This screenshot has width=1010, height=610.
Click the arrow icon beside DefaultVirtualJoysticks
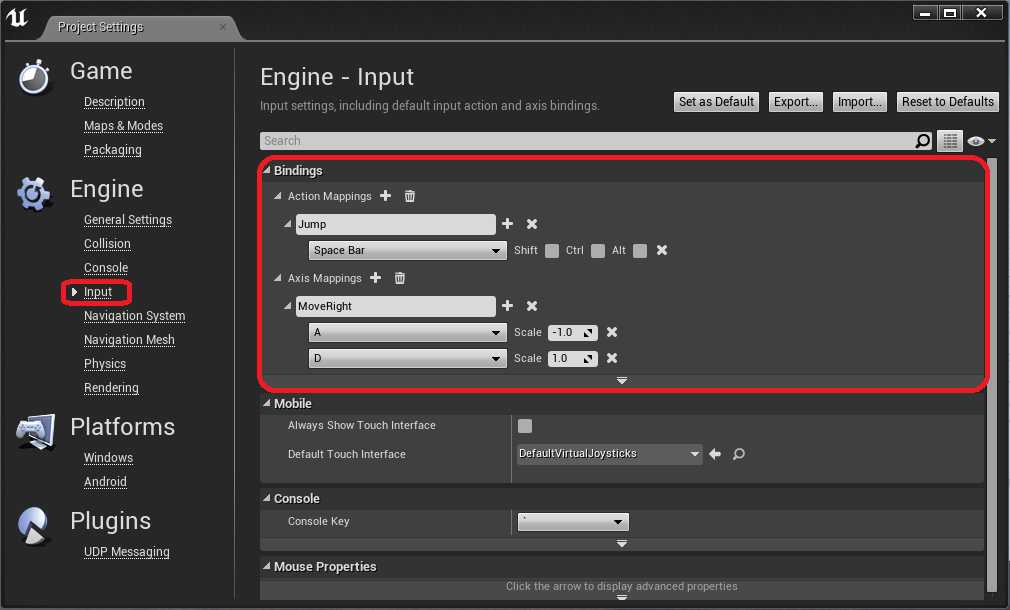coord(715,454)
